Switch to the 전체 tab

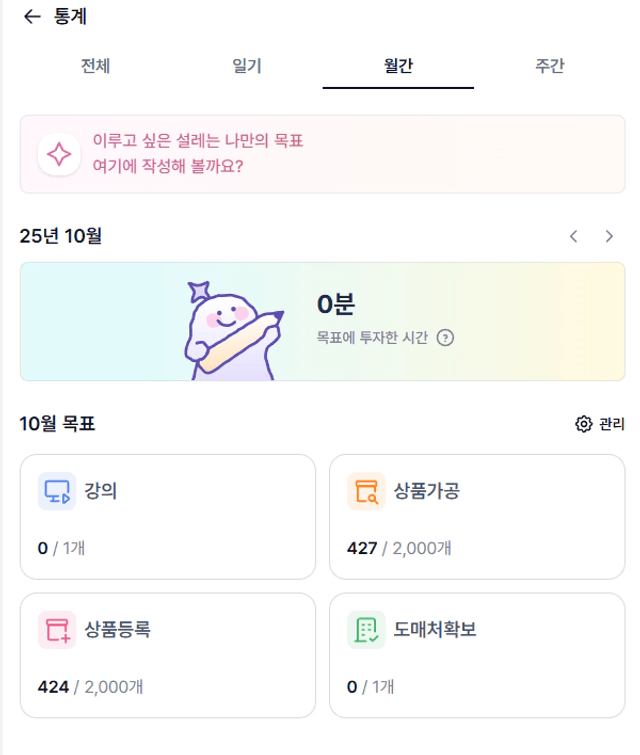click(95, 66)
